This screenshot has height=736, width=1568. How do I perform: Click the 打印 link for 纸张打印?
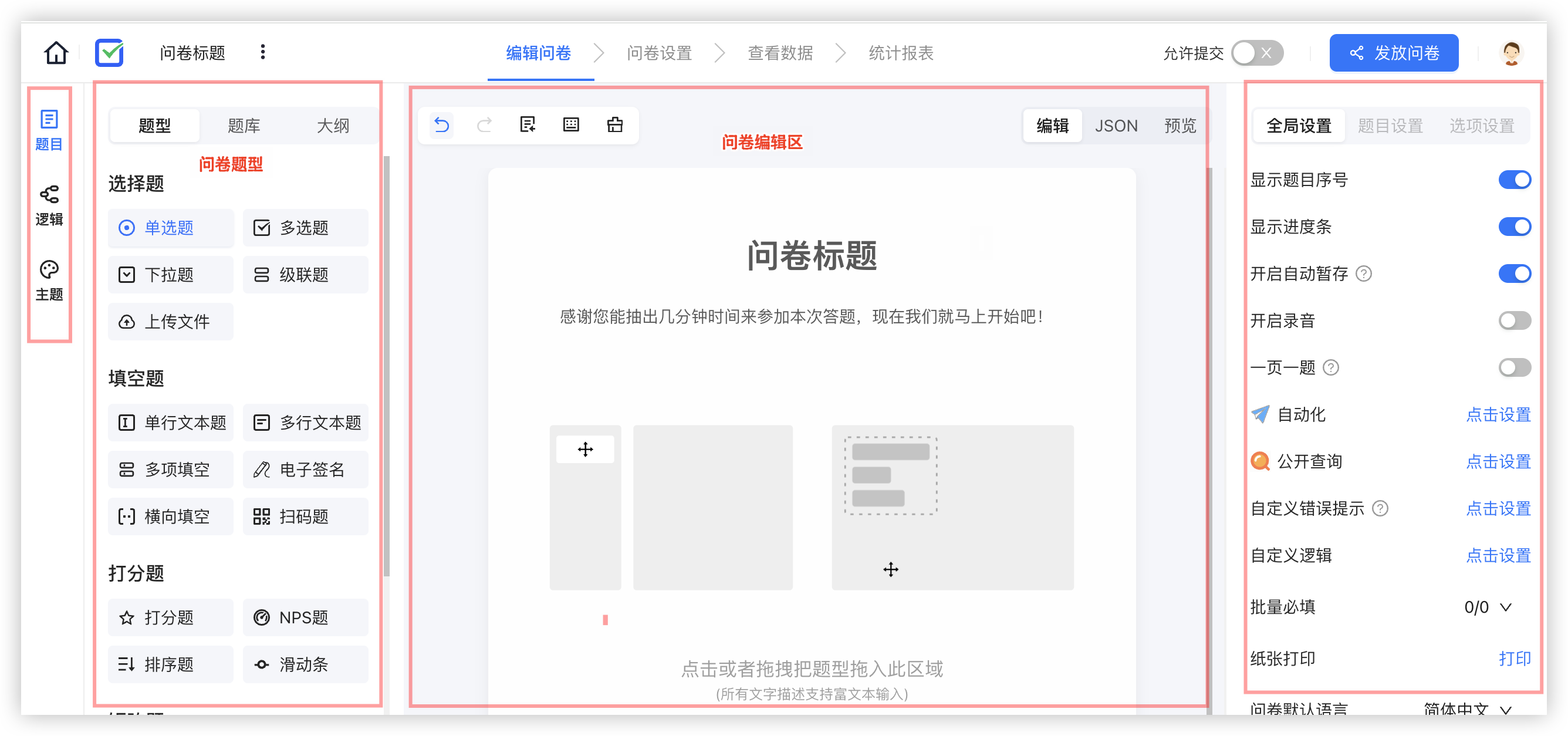tap(1515, 658)
